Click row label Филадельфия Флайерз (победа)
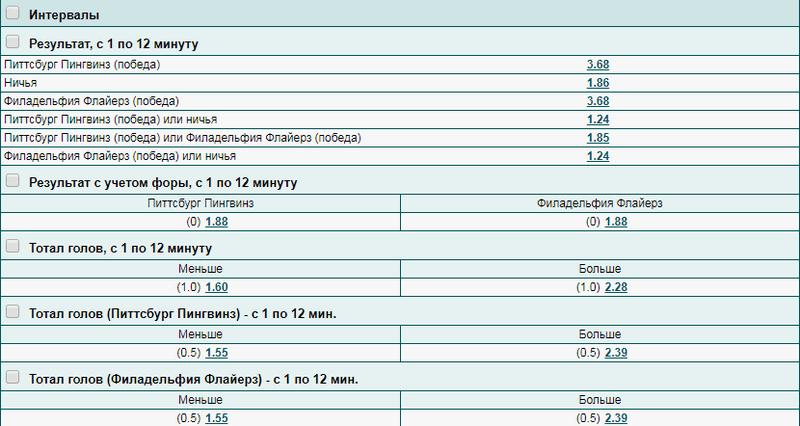This screenshot has height=426, width=800. (91, 101)
